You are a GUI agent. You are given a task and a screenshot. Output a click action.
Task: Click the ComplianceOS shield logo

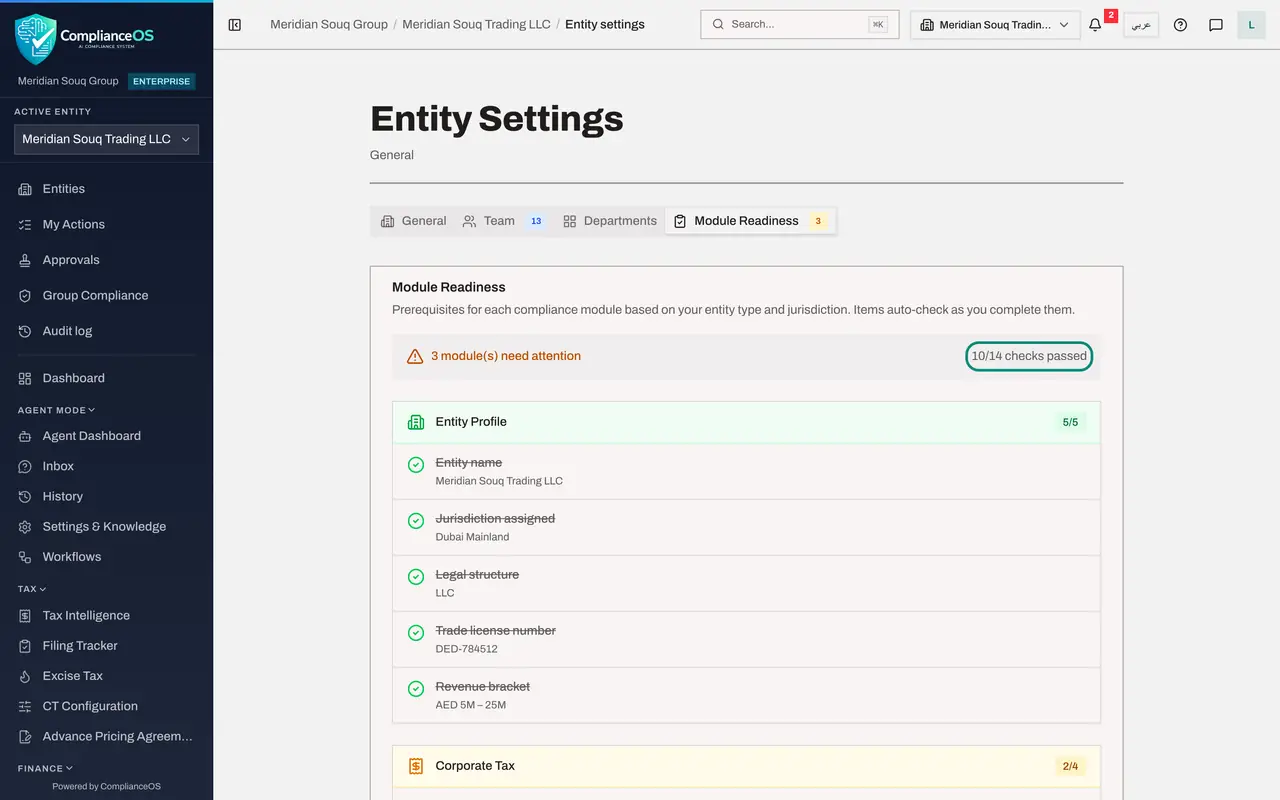coord(36,39)
